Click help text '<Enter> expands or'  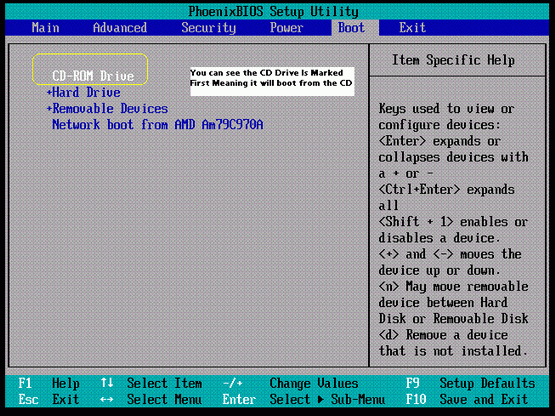pyautogui.click(x=440, y=141)
